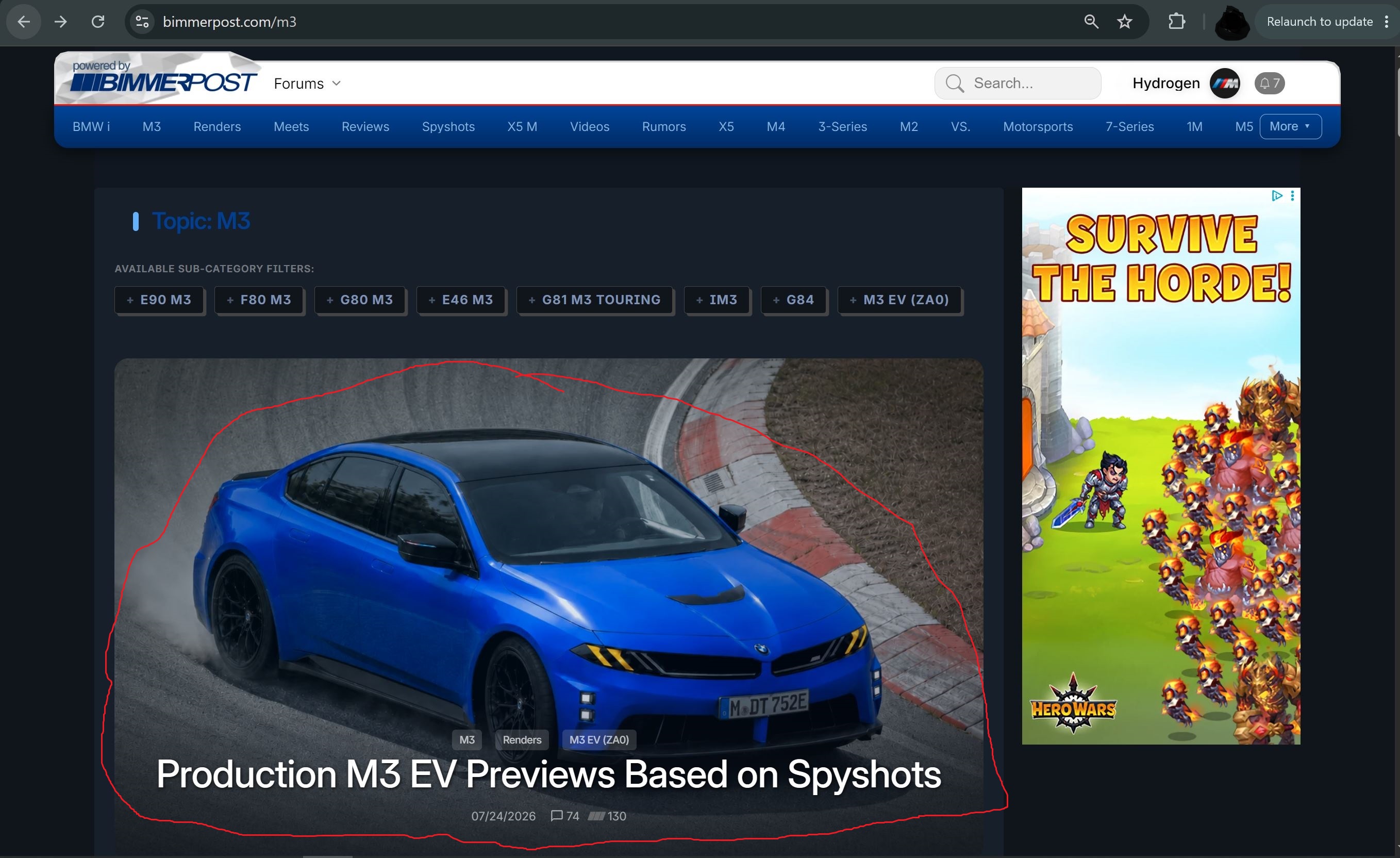The width and height of the screenshot is (1400, 858).
Task: Open the Rumors section
Action: (x=664, y=127)
